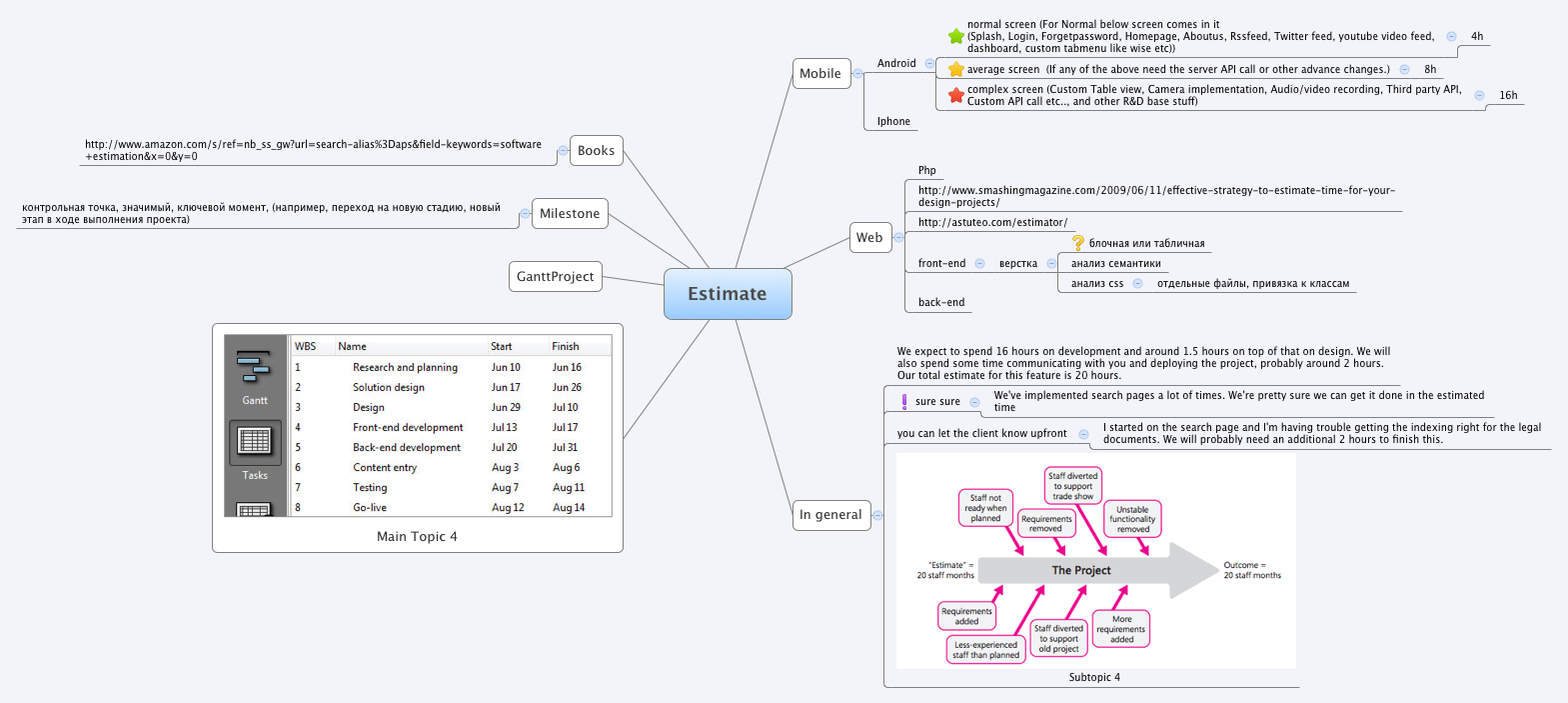Select the Android subtopic

tap(896, 63)
